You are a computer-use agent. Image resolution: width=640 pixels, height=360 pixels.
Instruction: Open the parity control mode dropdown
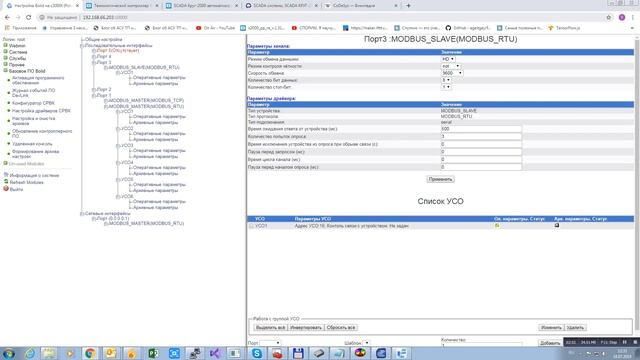point(451,66)
